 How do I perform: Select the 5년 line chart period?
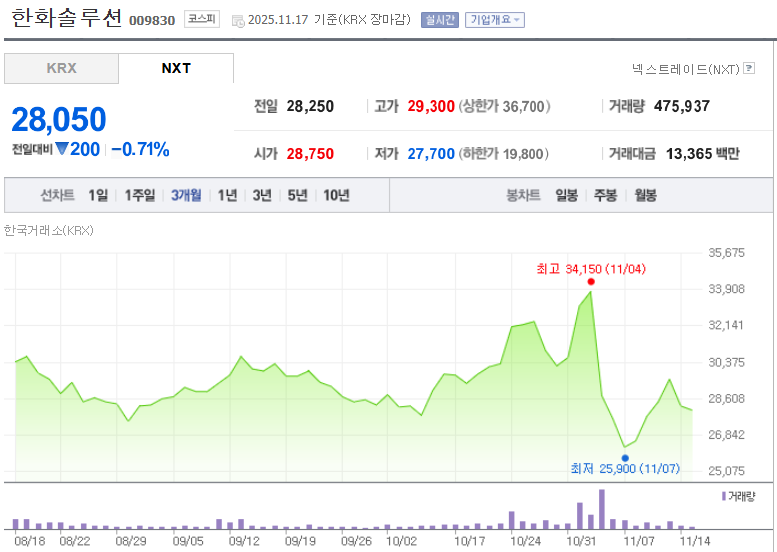point(297,195)
